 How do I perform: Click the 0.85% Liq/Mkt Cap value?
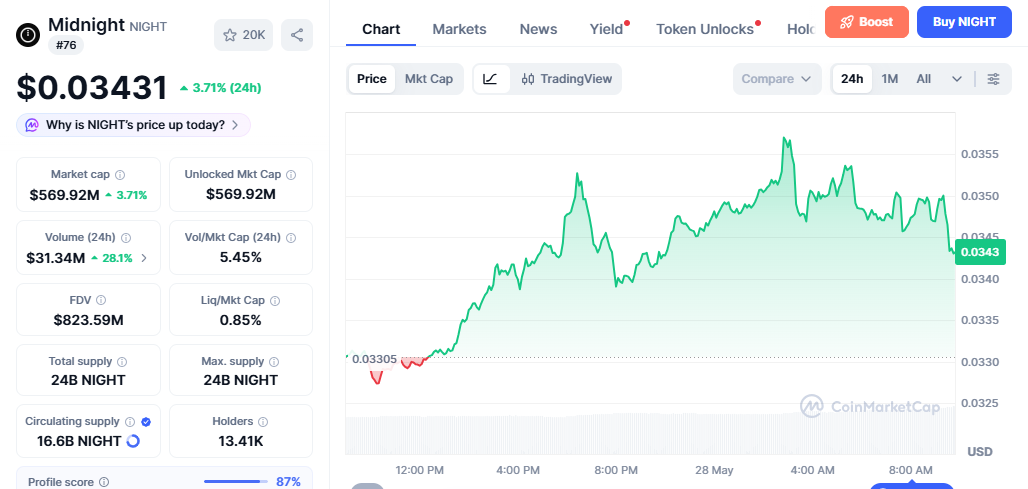click(241, 321)
